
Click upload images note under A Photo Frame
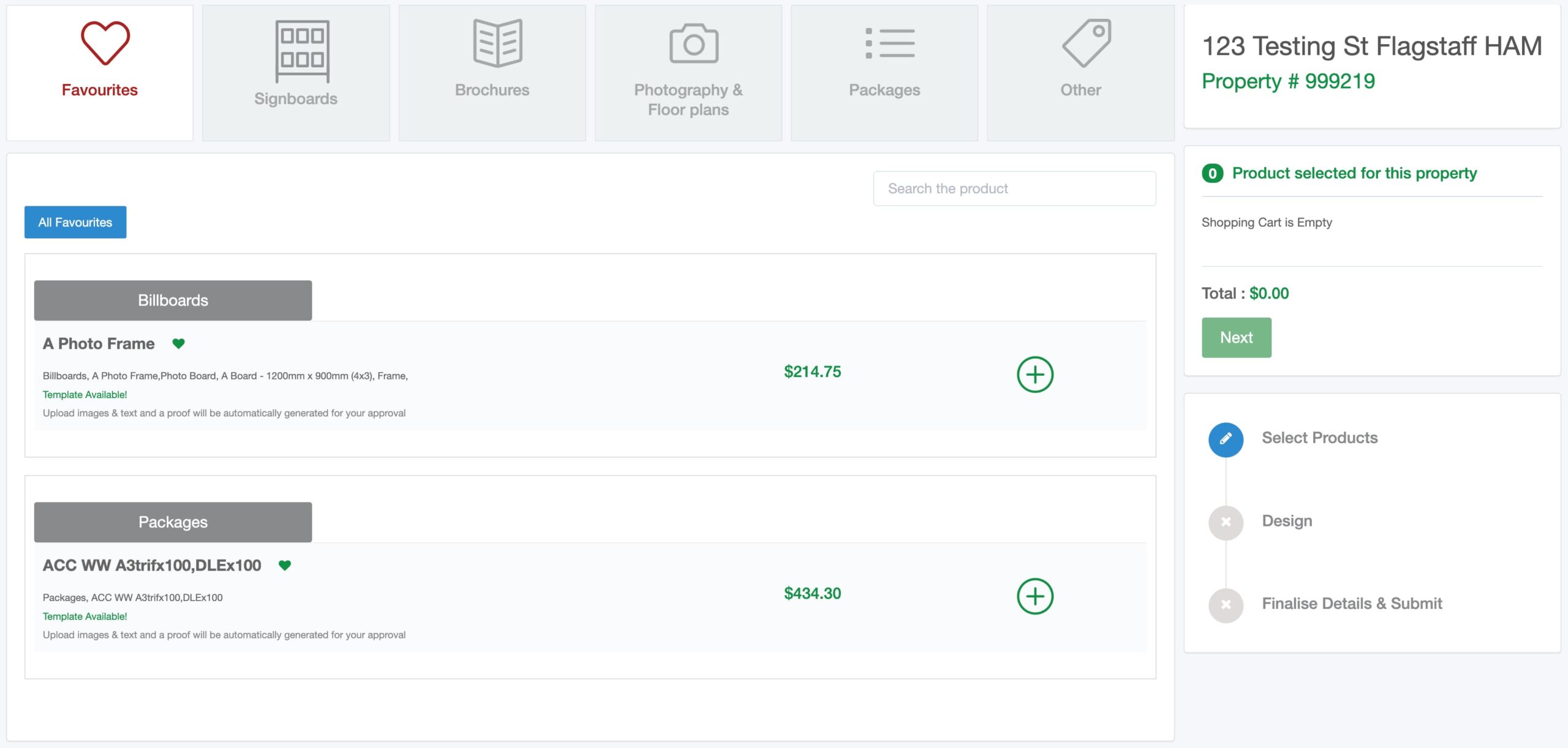(224, 413)
